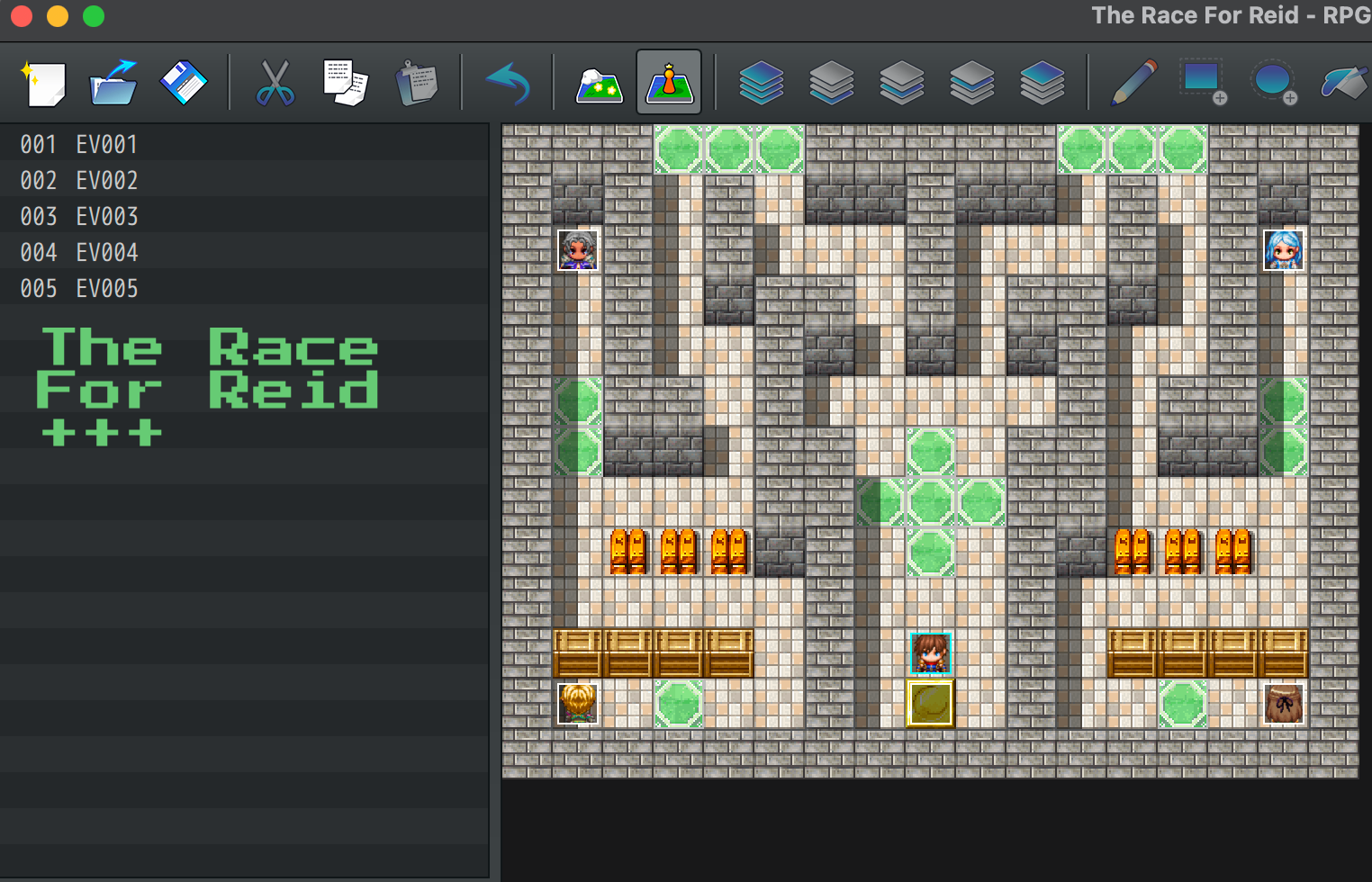Select the fourth layer icon in the toolbar
Screen dimensions: 1372x882
(x=971, y=83)
